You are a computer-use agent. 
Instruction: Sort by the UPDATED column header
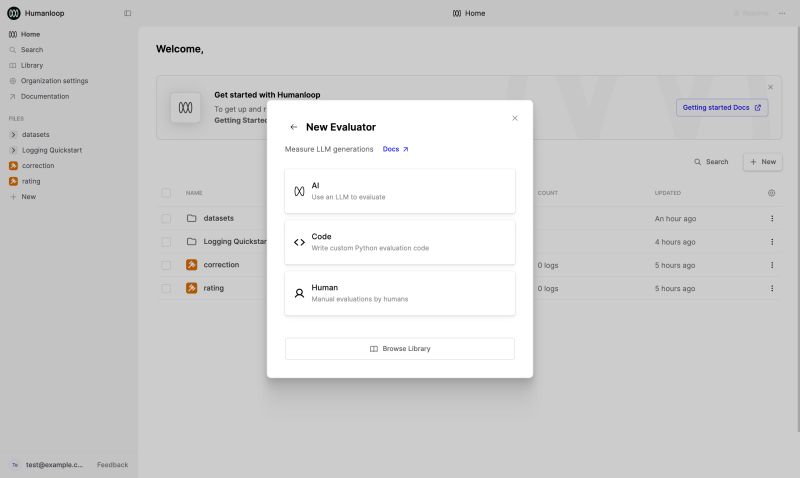pyautogui.click(x=667, y=193)
